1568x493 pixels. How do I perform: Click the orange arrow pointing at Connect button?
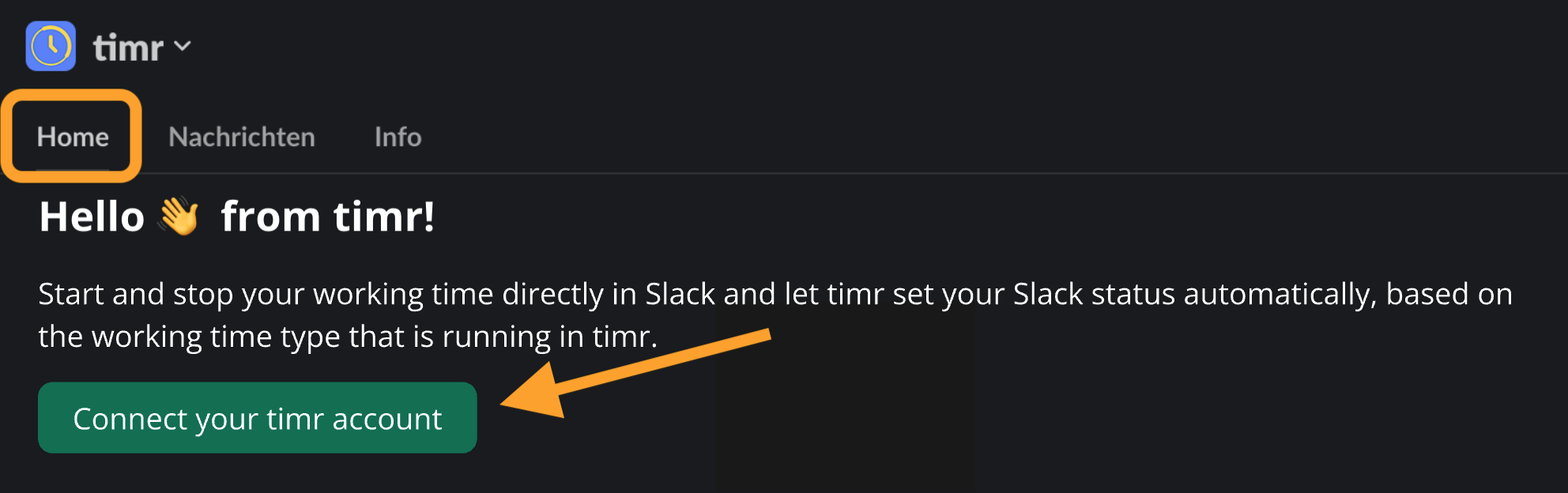click(x=635, y=373)
